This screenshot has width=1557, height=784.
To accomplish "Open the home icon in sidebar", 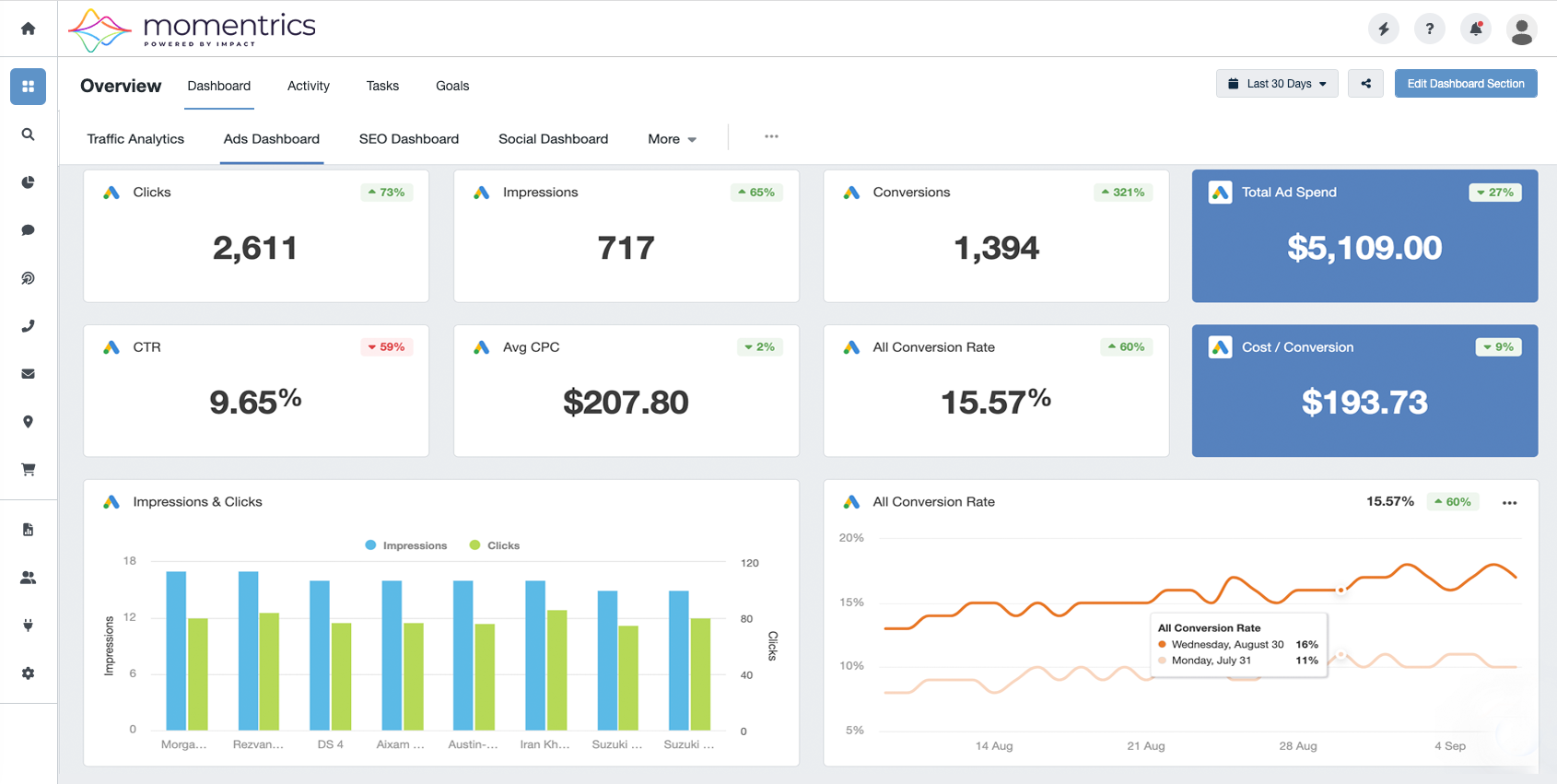I will pos(29,29).
